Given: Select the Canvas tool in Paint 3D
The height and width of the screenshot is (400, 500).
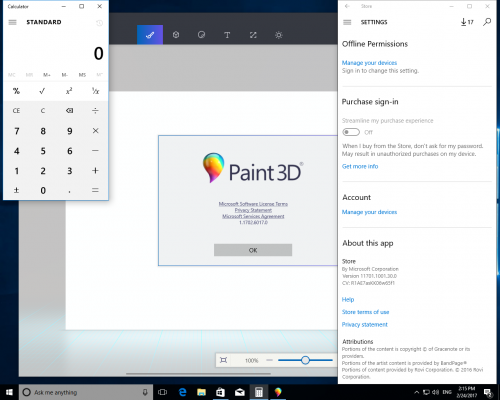Looking at the screenshot, I should (253, 35).
